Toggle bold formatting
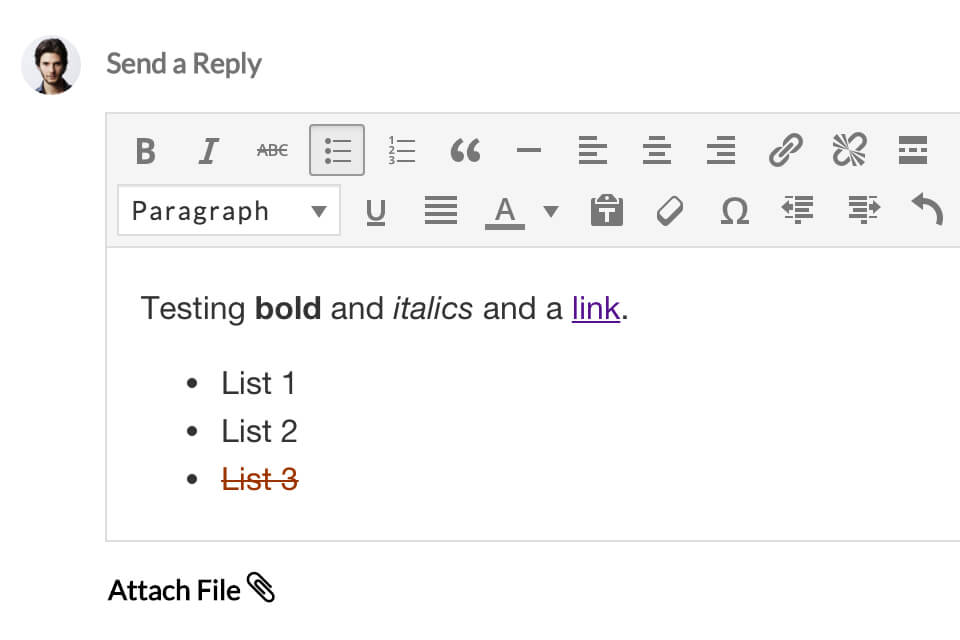This screenshot has height=640, width=960. tap(146, 151)
